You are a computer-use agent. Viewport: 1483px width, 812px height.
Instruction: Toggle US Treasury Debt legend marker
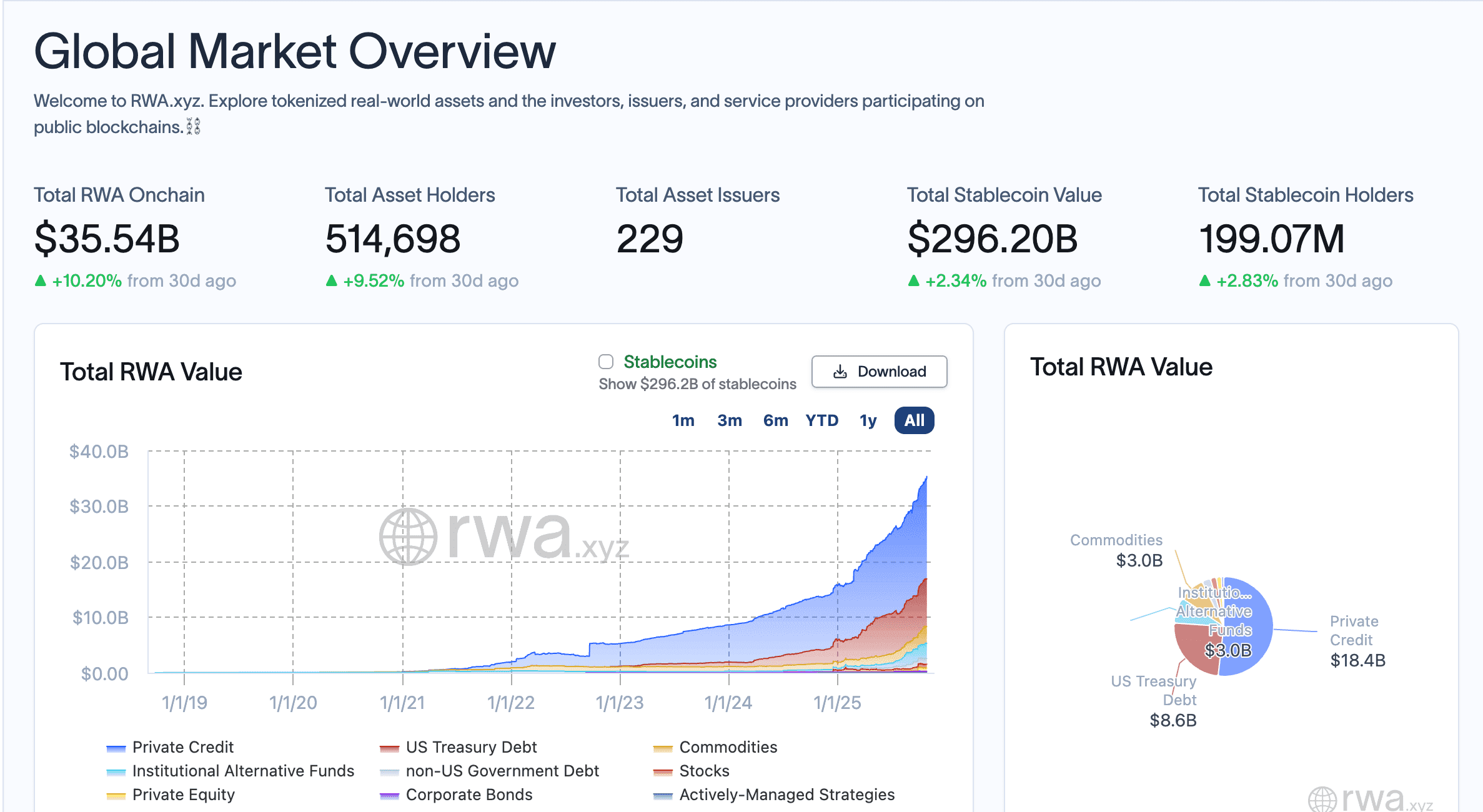pyautogui.click(x=389, y=748)
